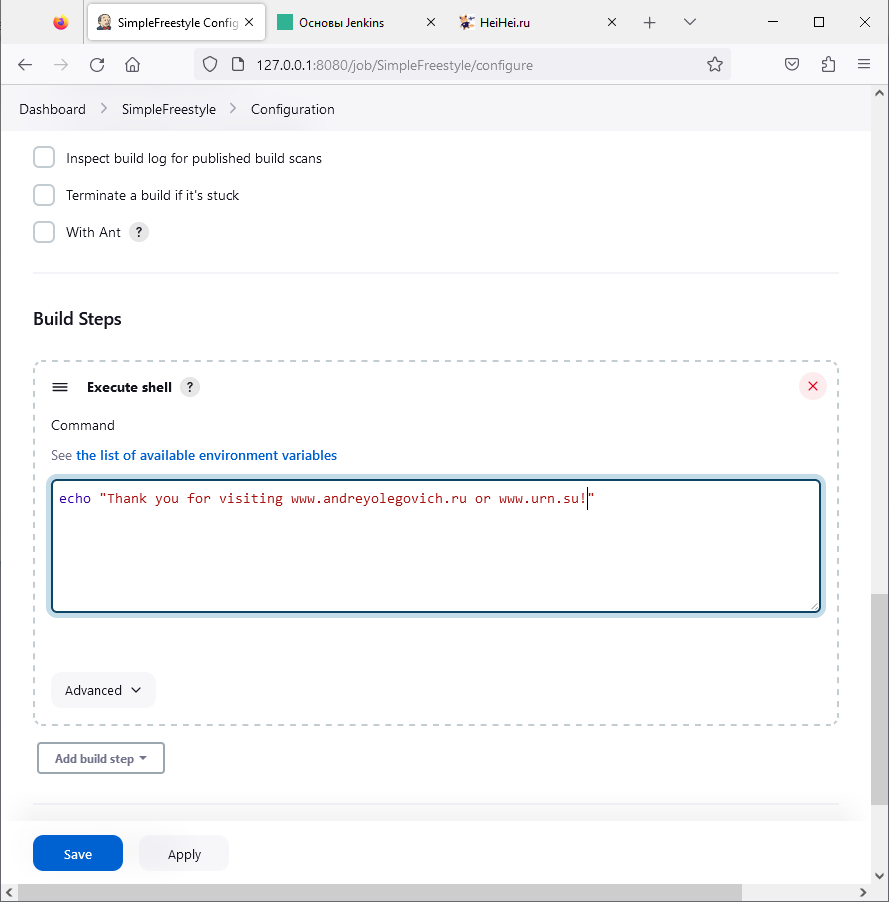
Task: Open the Pocket save icon
Action: click(792, 64)
